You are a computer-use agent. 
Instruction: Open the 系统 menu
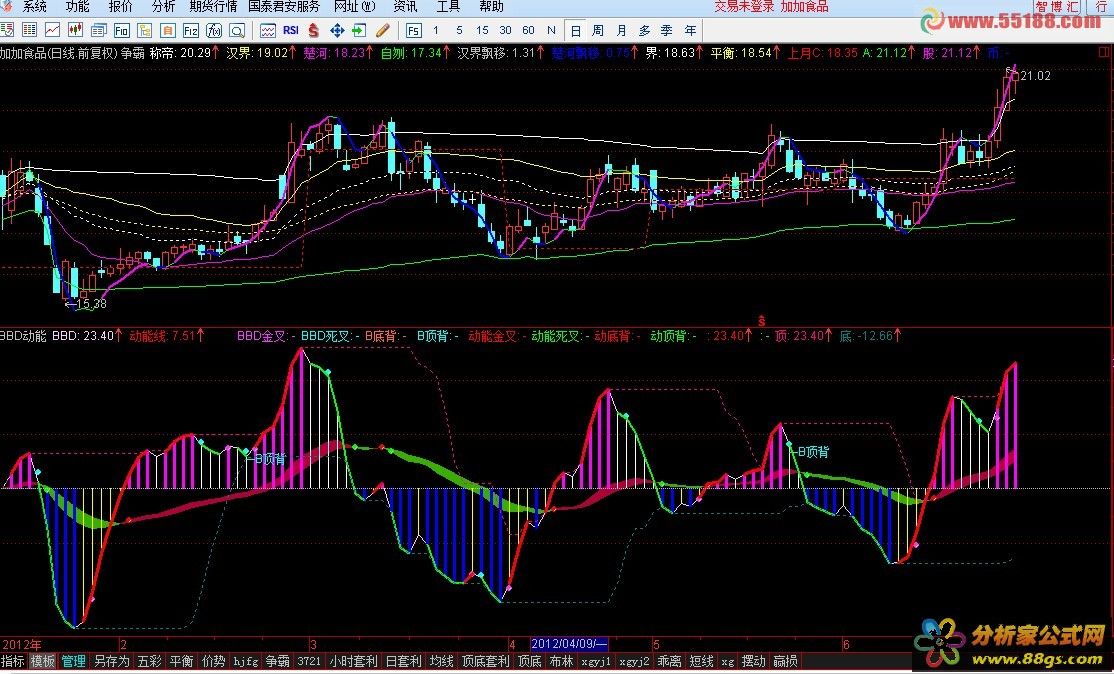point(33,6)
